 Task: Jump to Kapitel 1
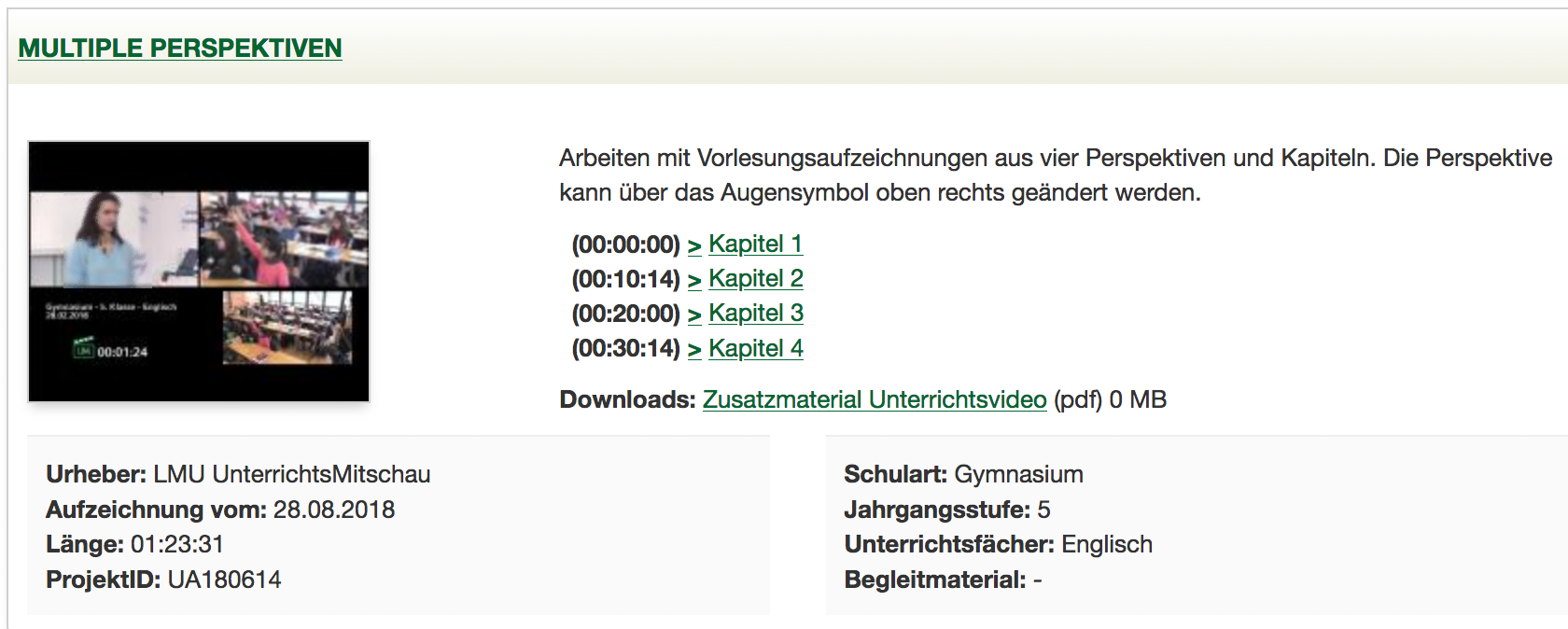(x=756, y=244)
